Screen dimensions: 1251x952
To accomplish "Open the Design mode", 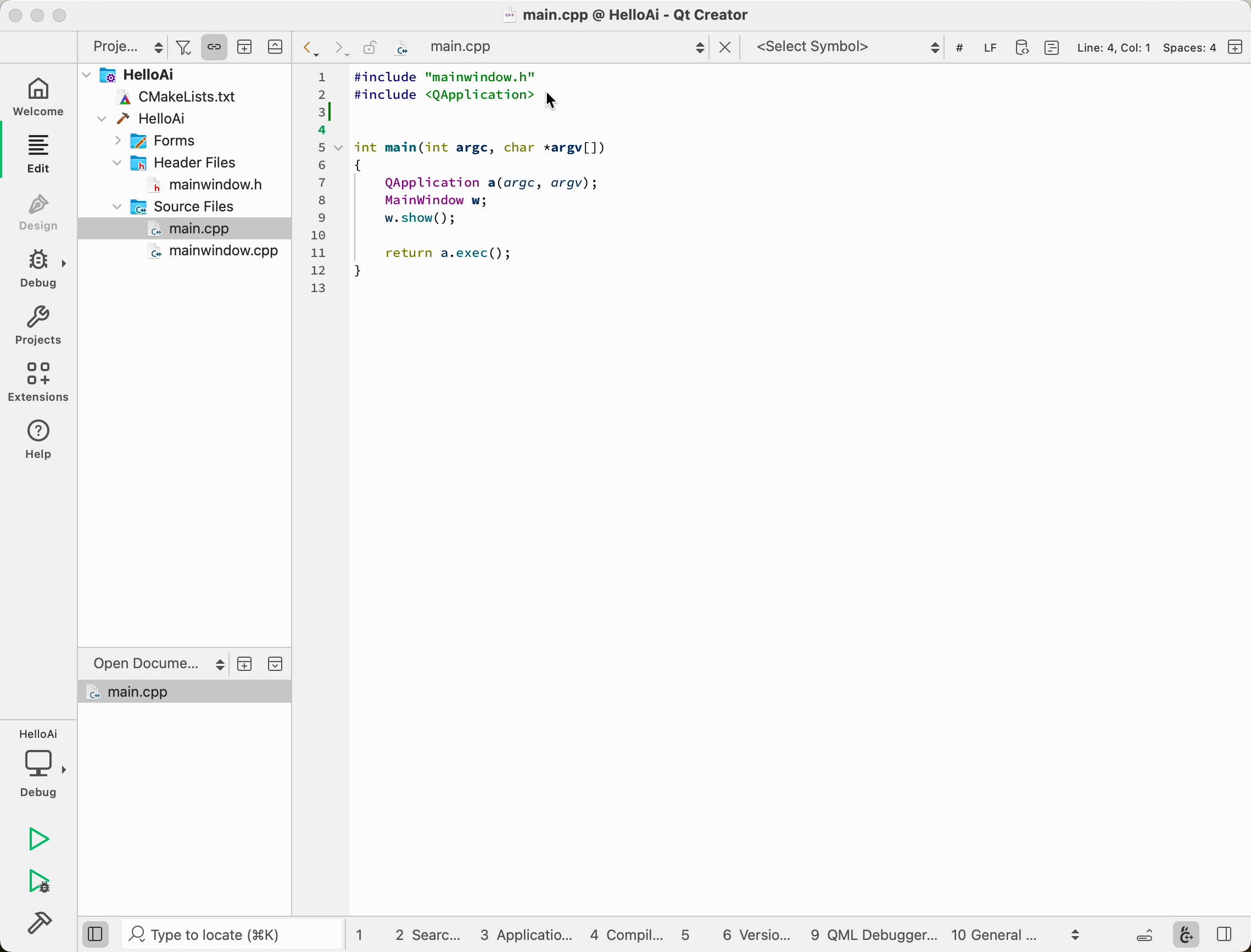I will click(38, 211).
